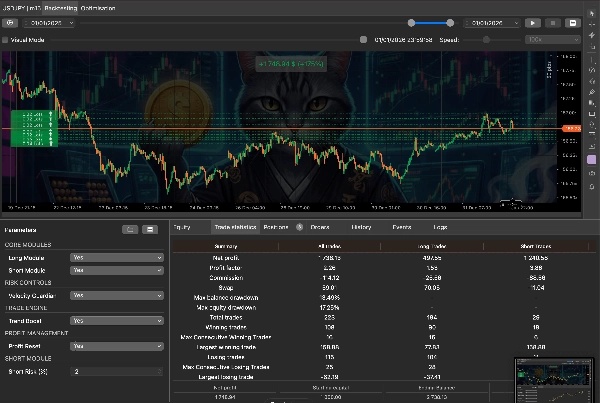This screenshot has height=403, width=600.
Task: Click the Positions count badge
Action: [x=300, y=227]
